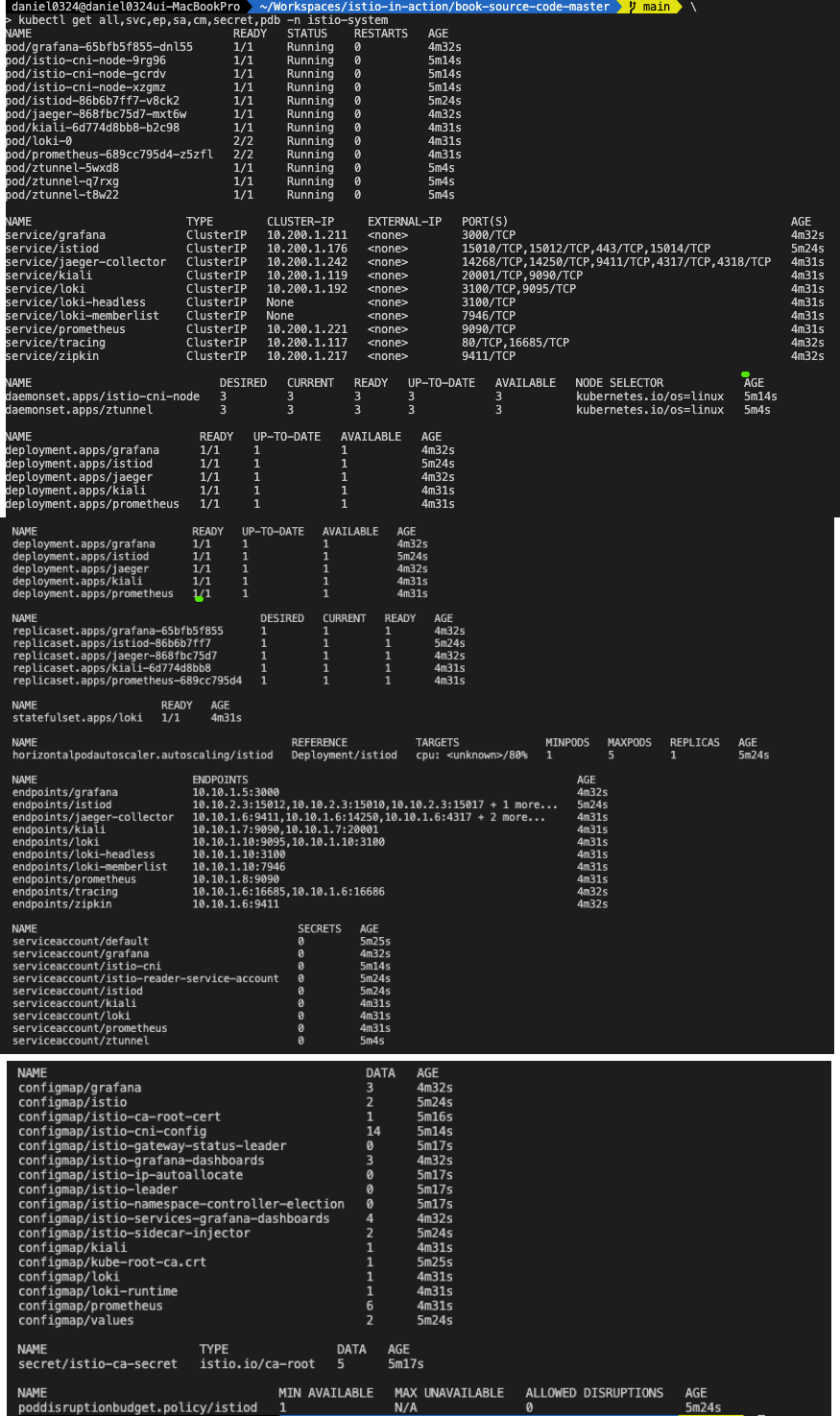Select ports 20001/TCP,9090/TCP of kiali
Screen dimensions: 840x1416
click(x=522, y=275)
